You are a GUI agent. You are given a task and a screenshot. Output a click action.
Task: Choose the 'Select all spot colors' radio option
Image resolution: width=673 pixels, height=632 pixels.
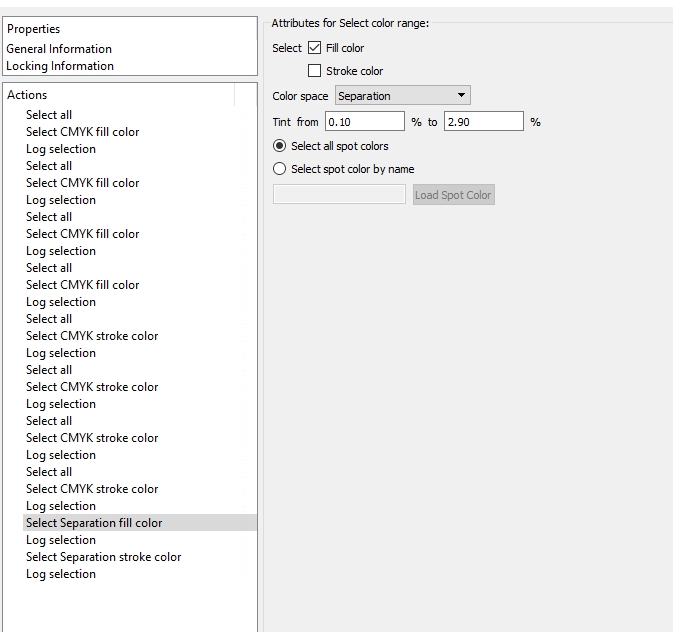point(280,146)
